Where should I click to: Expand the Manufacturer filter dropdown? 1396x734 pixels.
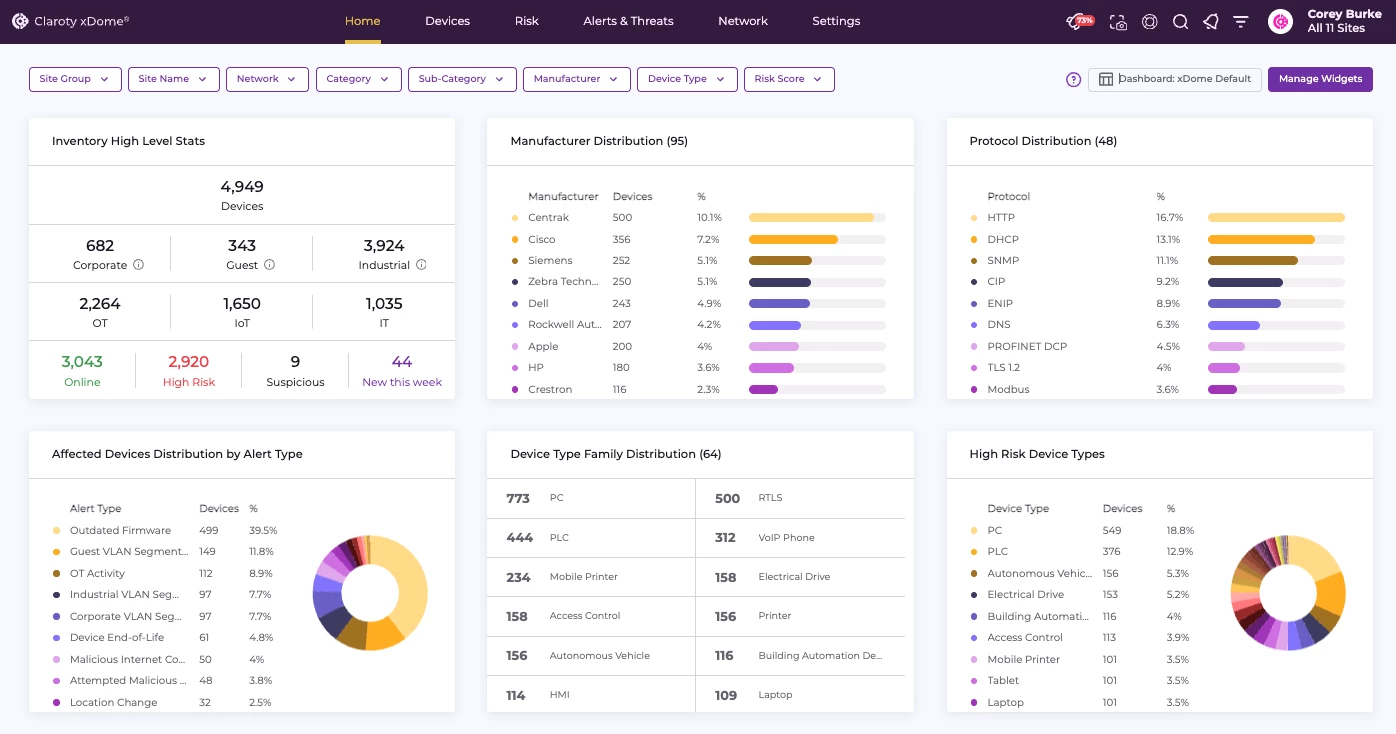point(576,79)
